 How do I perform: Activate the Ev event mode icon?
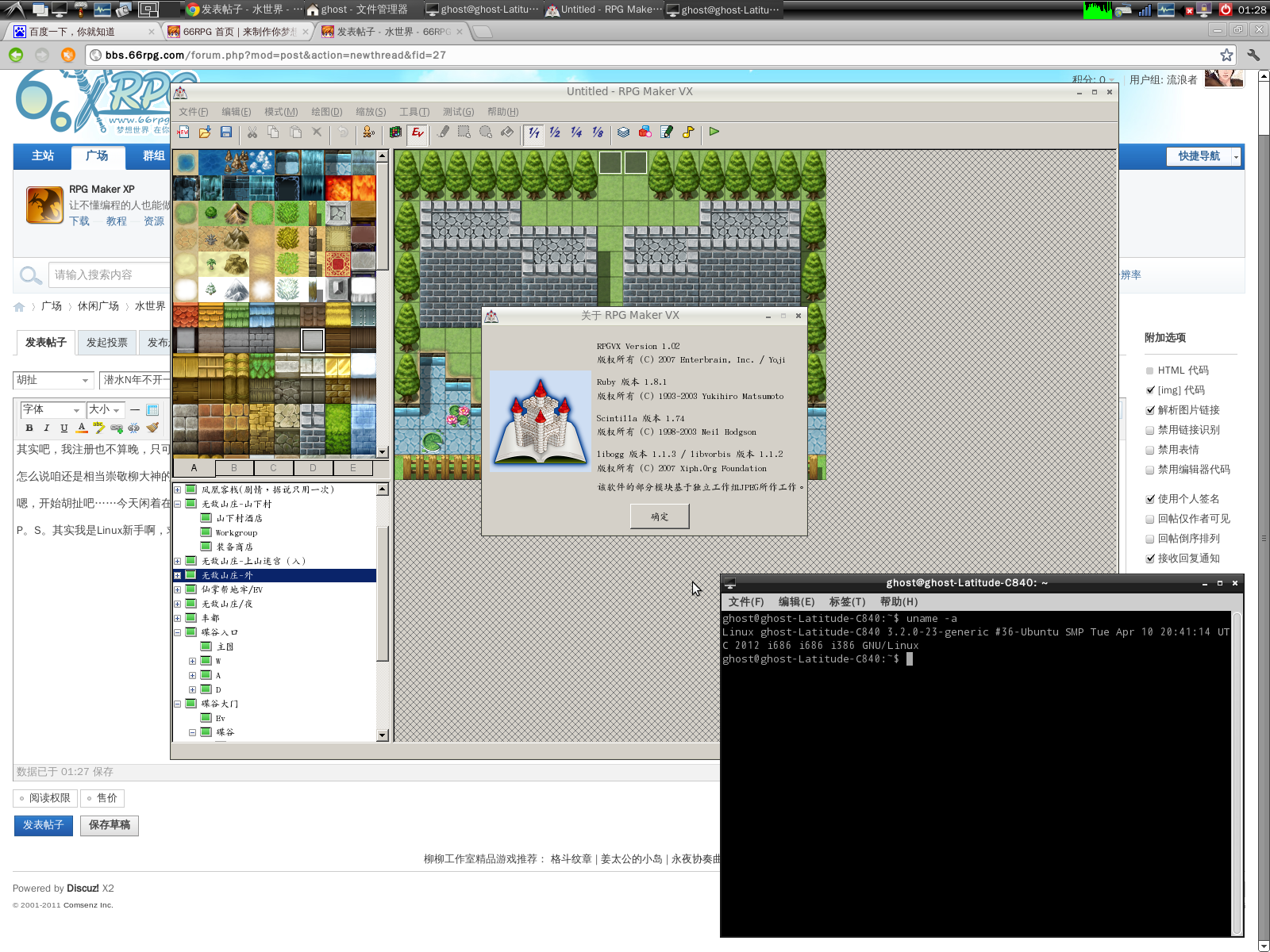[x=418, y=133]
